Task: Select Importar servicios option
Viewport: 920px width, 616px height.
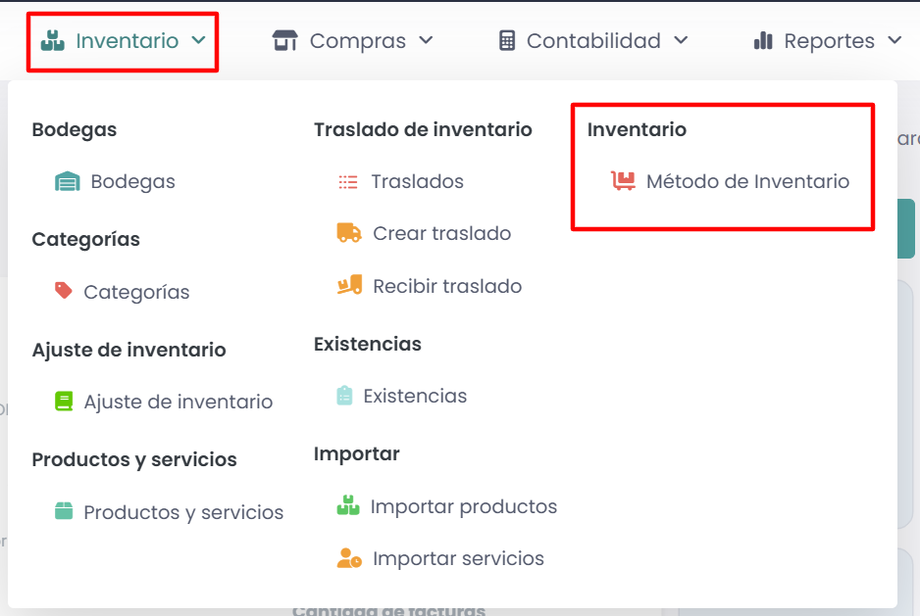Action: [x=458, y=558]
